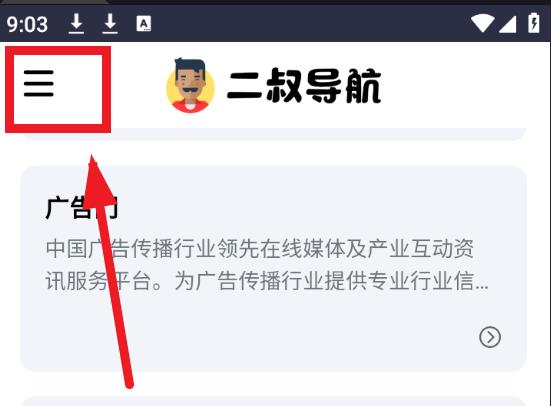This screenshot has width=551, height=406.
Task: Tap the first download status icon
Action: click(76, 24)
